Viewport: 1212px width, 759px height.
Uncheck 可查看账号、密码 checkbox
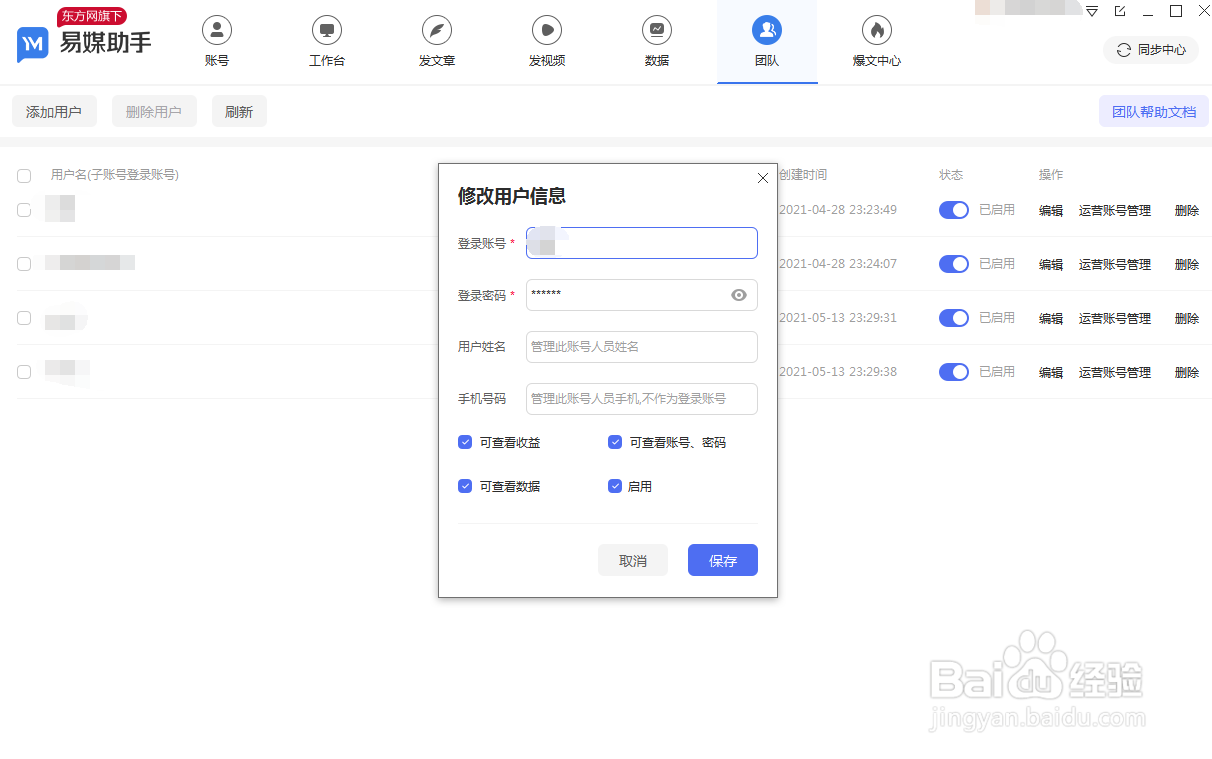(x=615, y=442)
